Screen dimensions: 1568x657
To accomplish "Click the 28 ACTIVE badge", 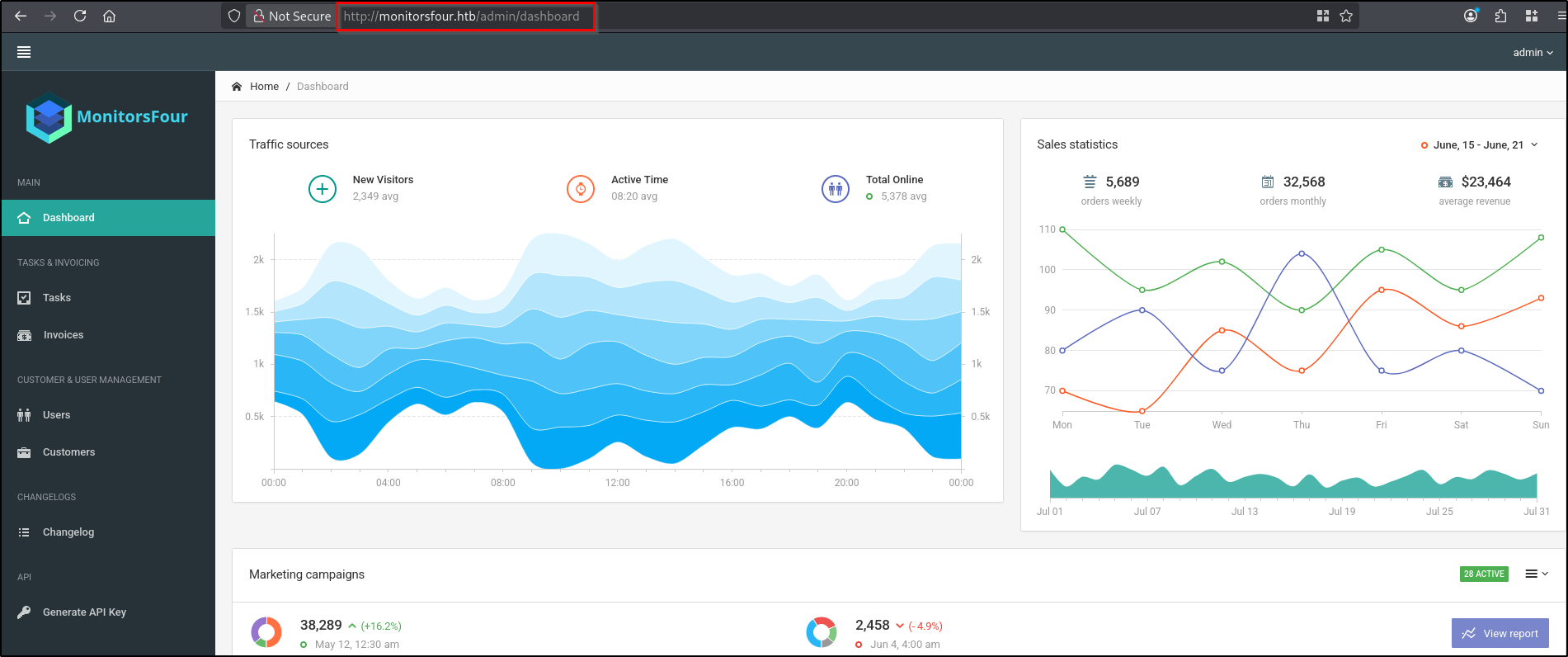I will 1484,574.
